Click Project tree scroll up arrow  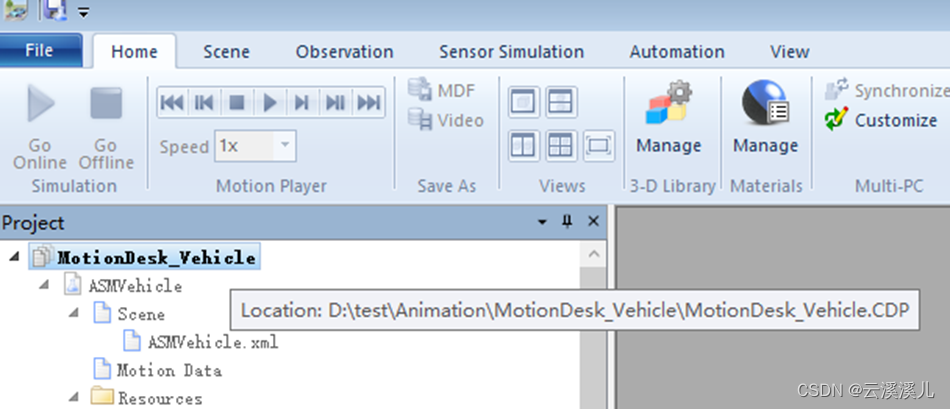click(x=593, y=254)
